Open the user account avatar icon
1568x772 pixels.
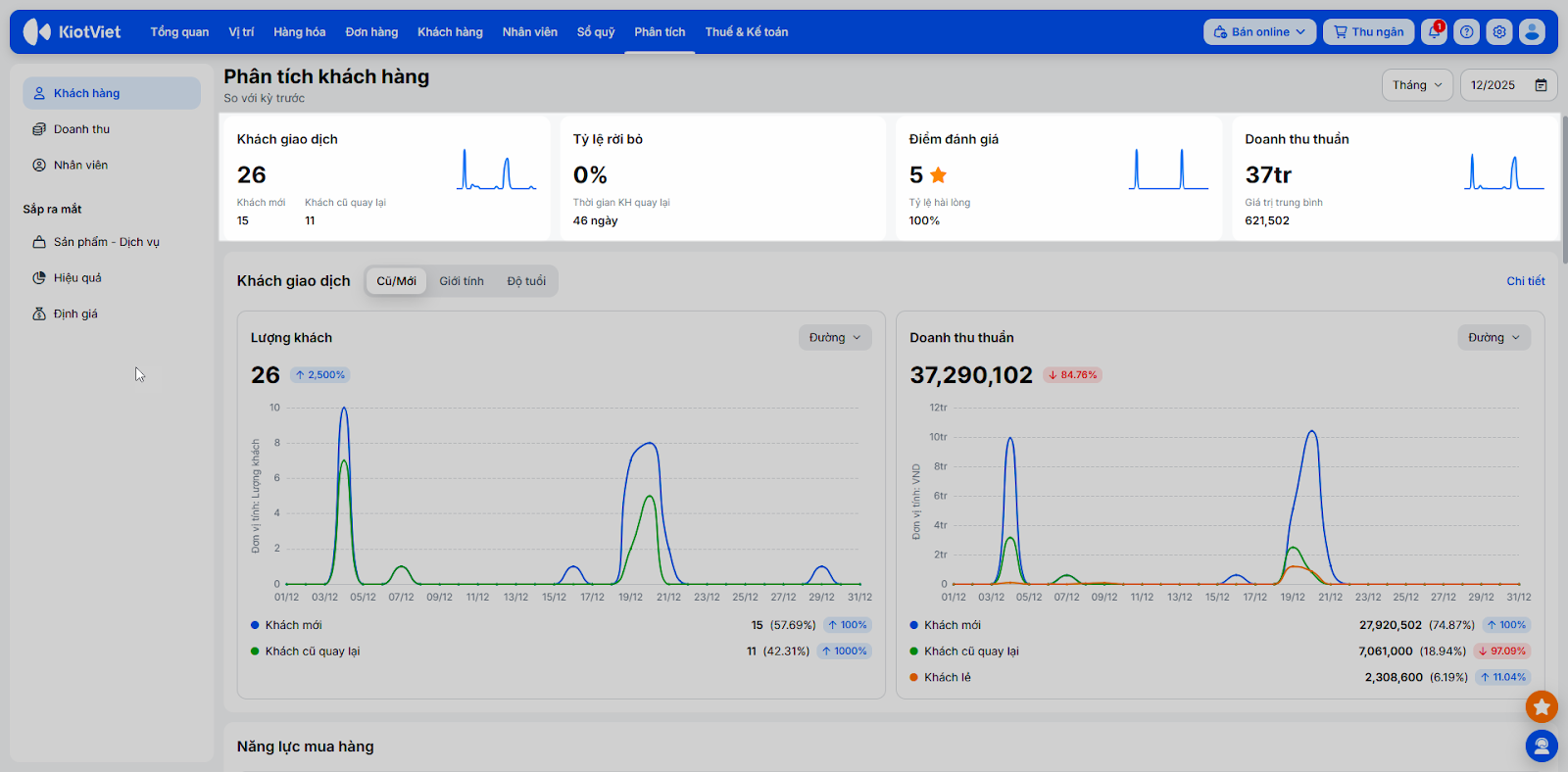pos(1532,32)
